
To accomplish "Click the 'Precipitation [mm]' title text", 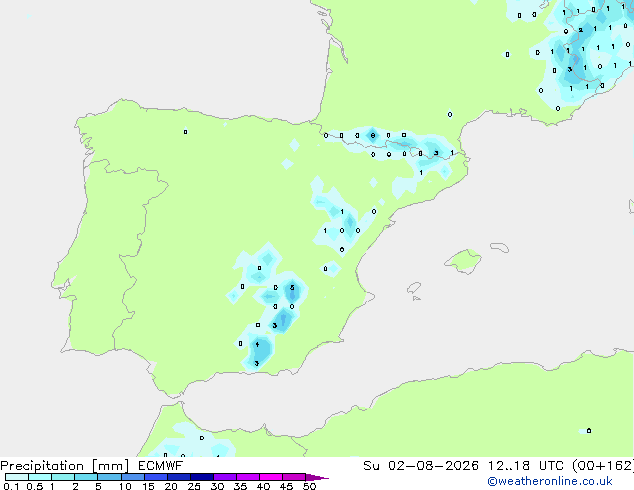I will (x=64, y=466).
